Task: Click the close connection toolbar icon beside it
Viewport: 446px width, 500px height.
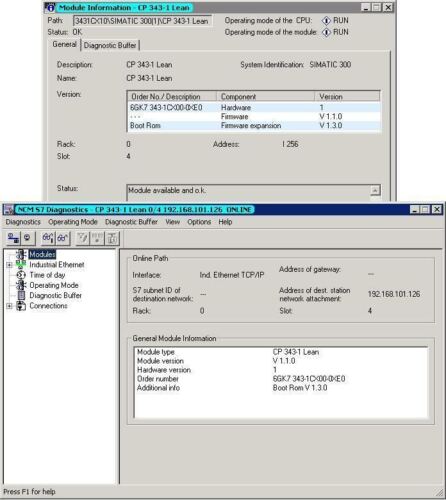Action: click(x=27, y=238)
